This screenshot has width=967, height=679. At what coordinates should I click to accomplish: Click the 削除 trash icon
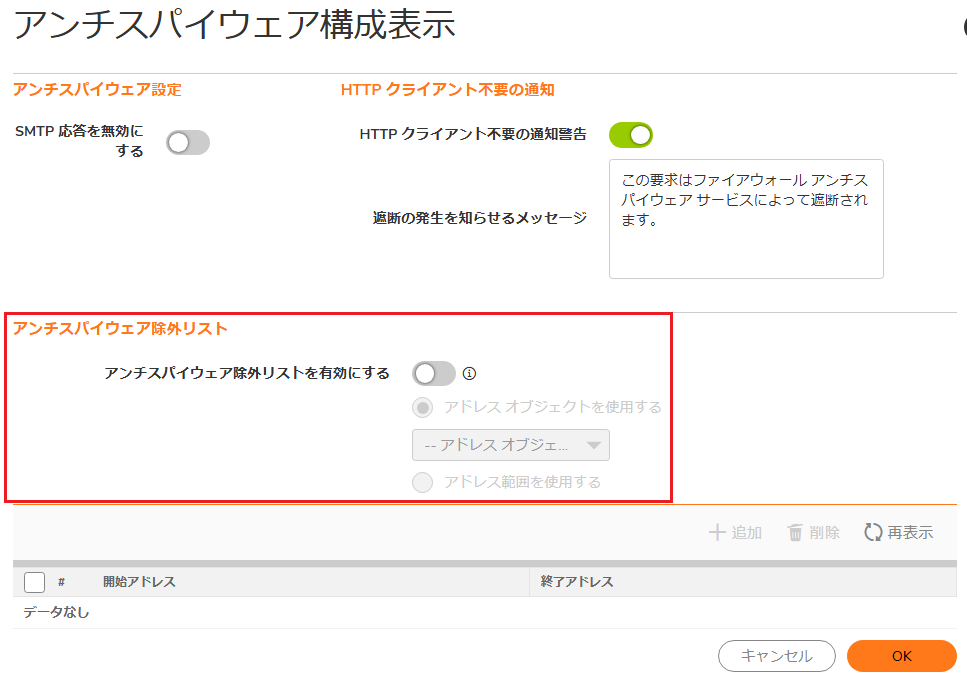coord(795,532)
